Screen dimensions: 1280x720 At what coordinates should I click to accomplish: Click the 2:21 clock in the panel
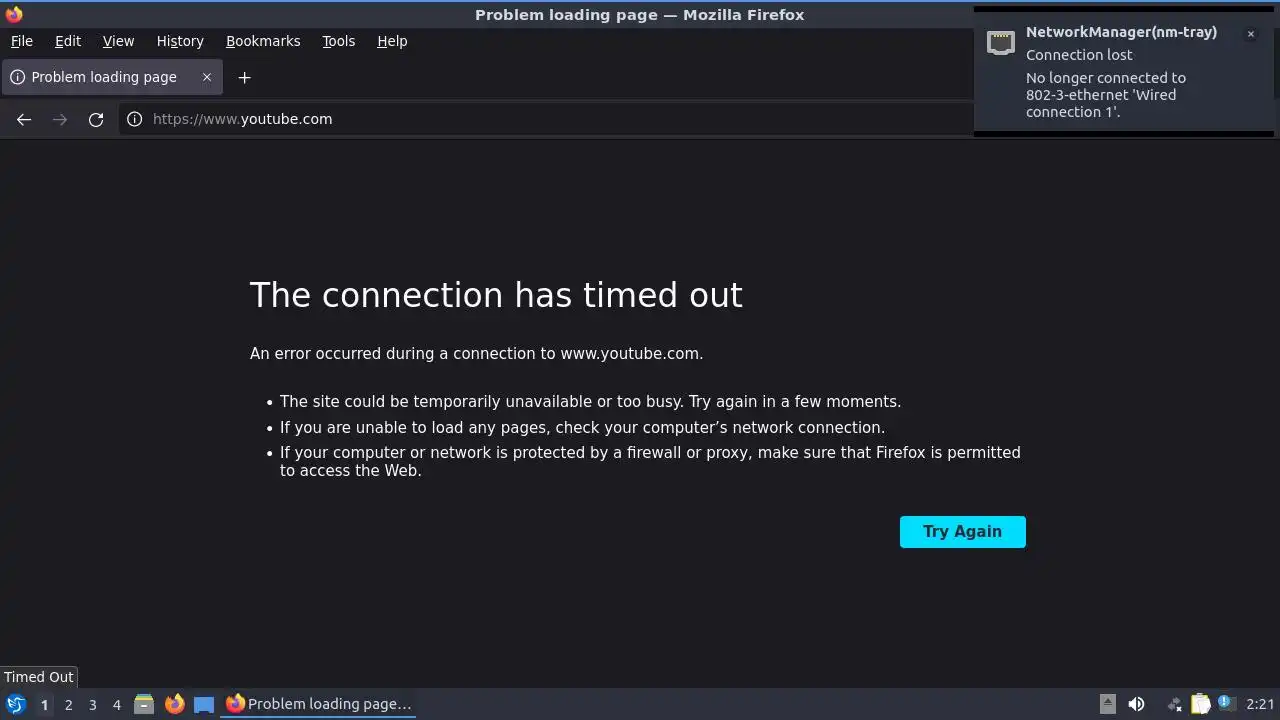tap(1260, 704)
